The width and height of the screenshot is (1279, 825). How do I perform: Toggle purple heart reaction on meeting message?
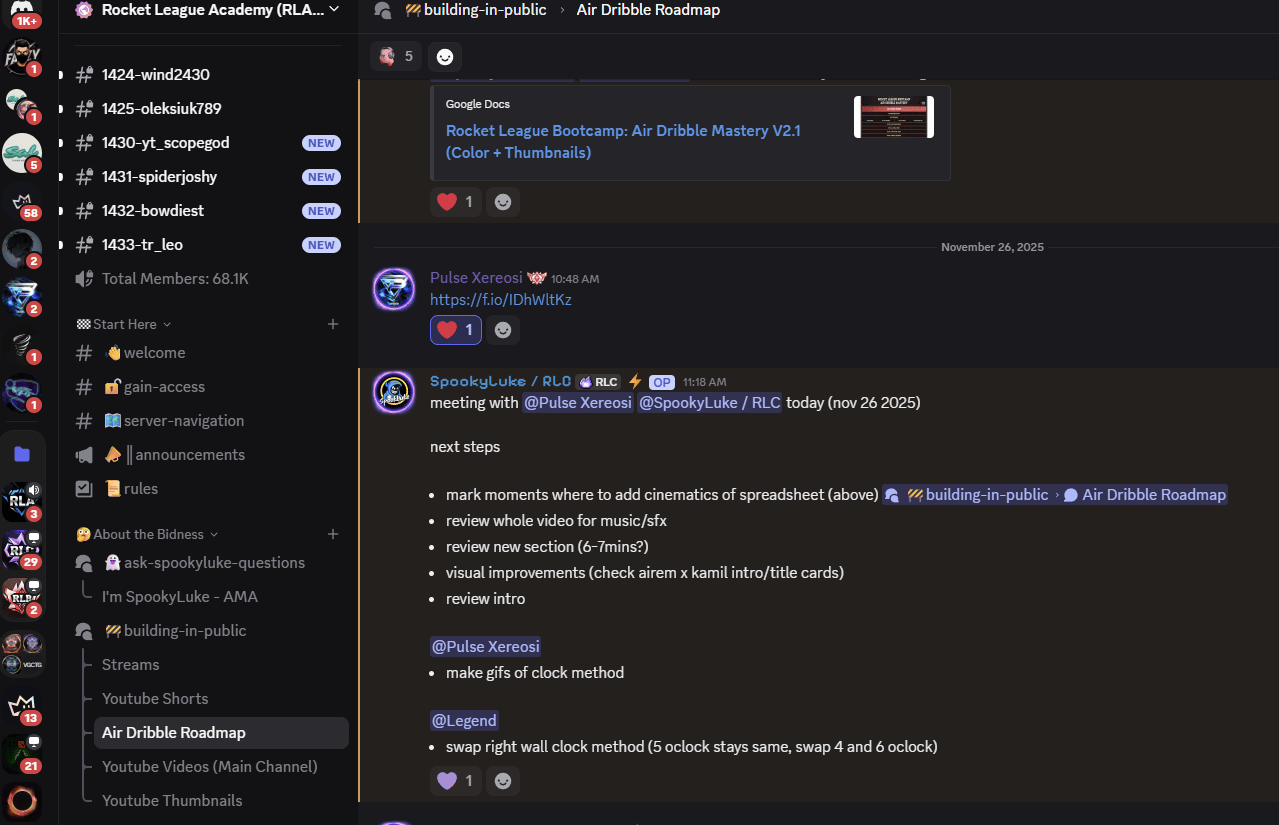click(x=456, y=780)
